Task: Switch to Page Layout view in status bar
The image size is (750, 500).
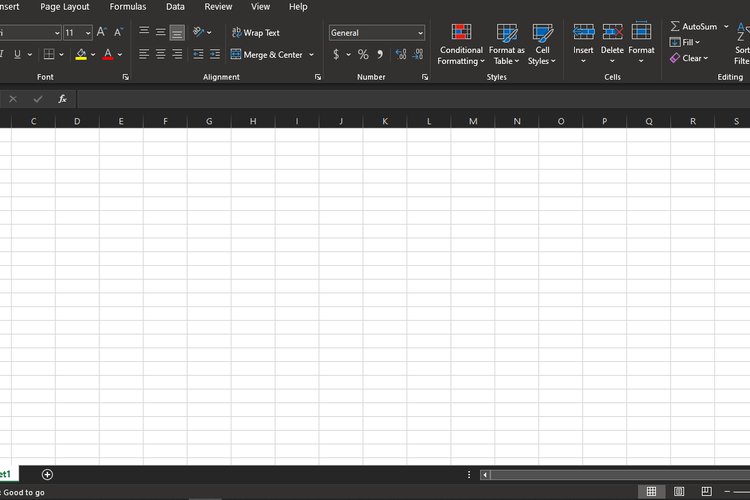Action: click(679, 491)
